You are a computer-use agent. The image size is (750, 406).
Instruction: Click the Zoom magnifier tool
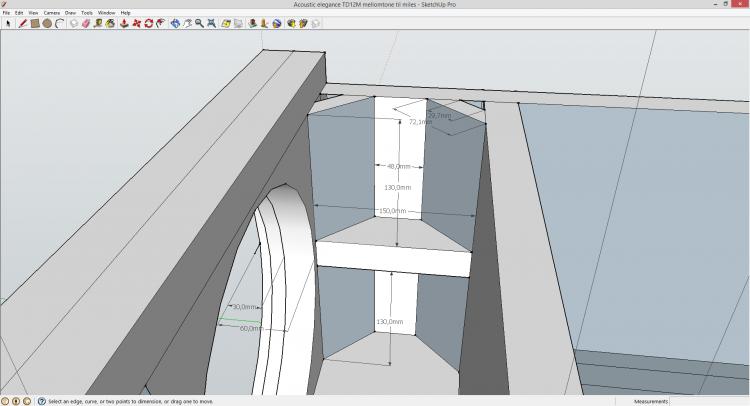click(x=200, y=23)
